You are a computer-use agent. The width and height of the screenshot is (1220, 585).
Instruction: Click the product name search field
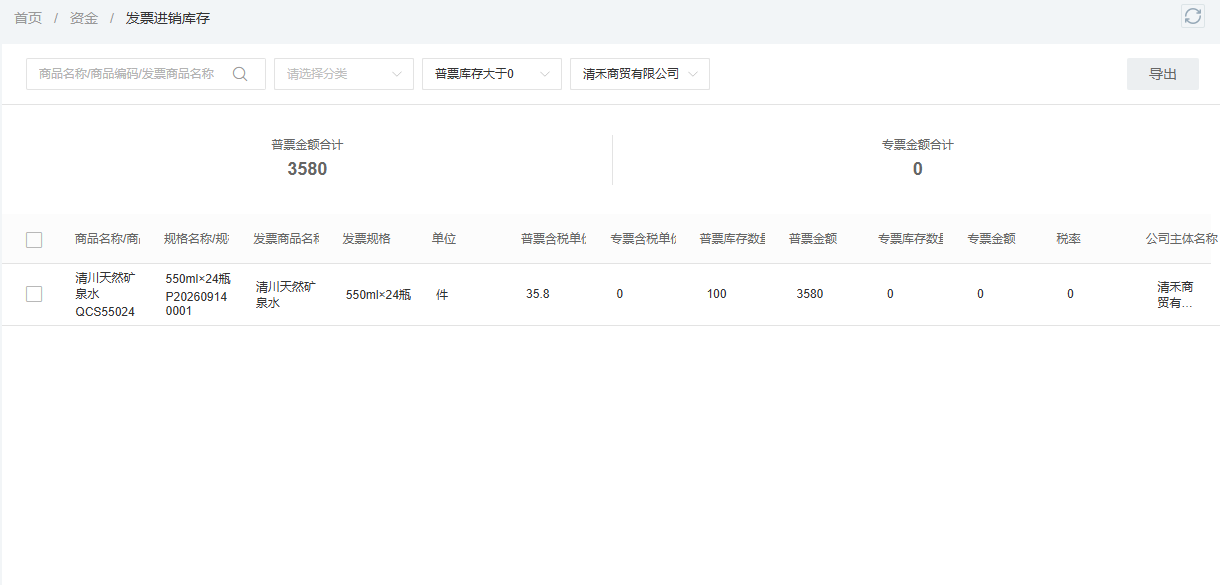(146, 74)
